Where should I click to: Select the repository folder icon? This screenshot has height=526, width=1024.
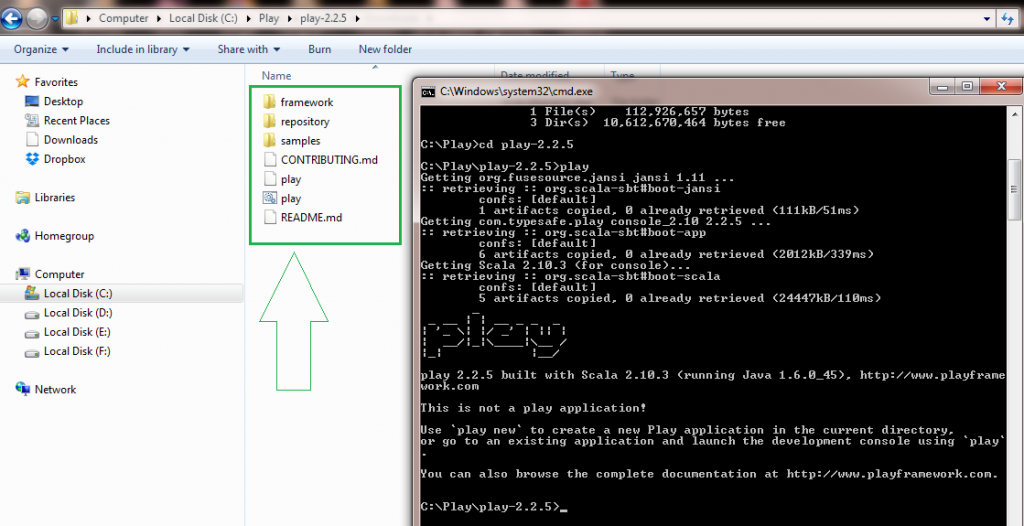[269, 122]
